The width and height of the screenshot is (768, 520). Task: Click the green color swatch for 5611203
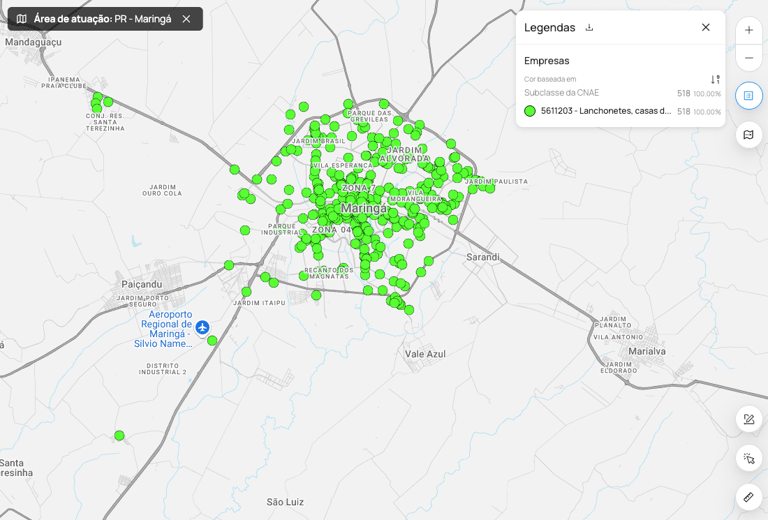[530, 111]
